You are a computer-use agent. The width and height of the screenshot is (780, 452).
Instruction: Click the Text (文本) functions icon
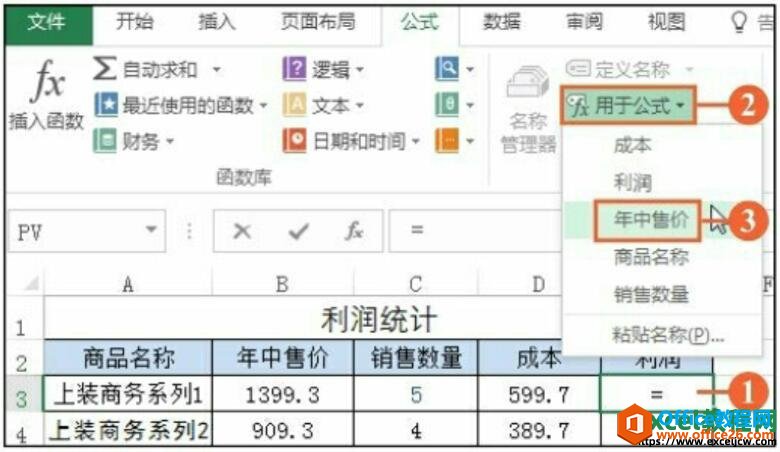pos(294,104)
